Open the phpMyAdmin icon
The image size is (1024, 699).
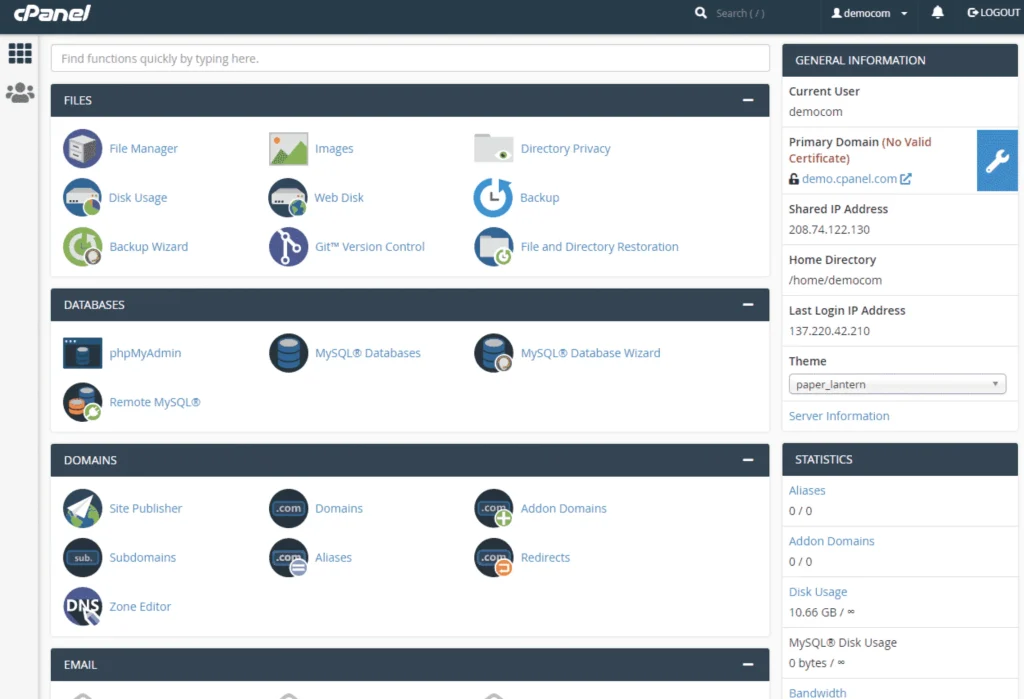(x=82, y=353)
